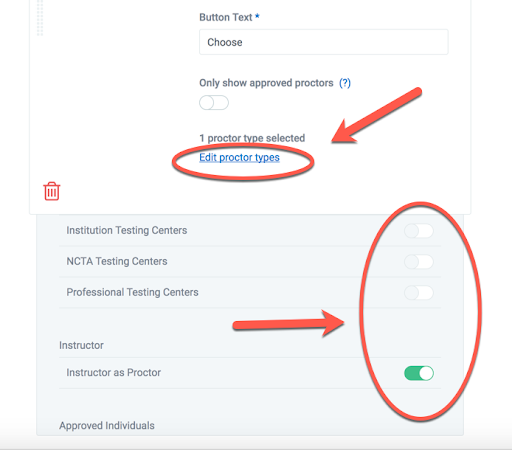
Task: Toggle Only show approved proctors switch
Action: click(x=214, y=103)
